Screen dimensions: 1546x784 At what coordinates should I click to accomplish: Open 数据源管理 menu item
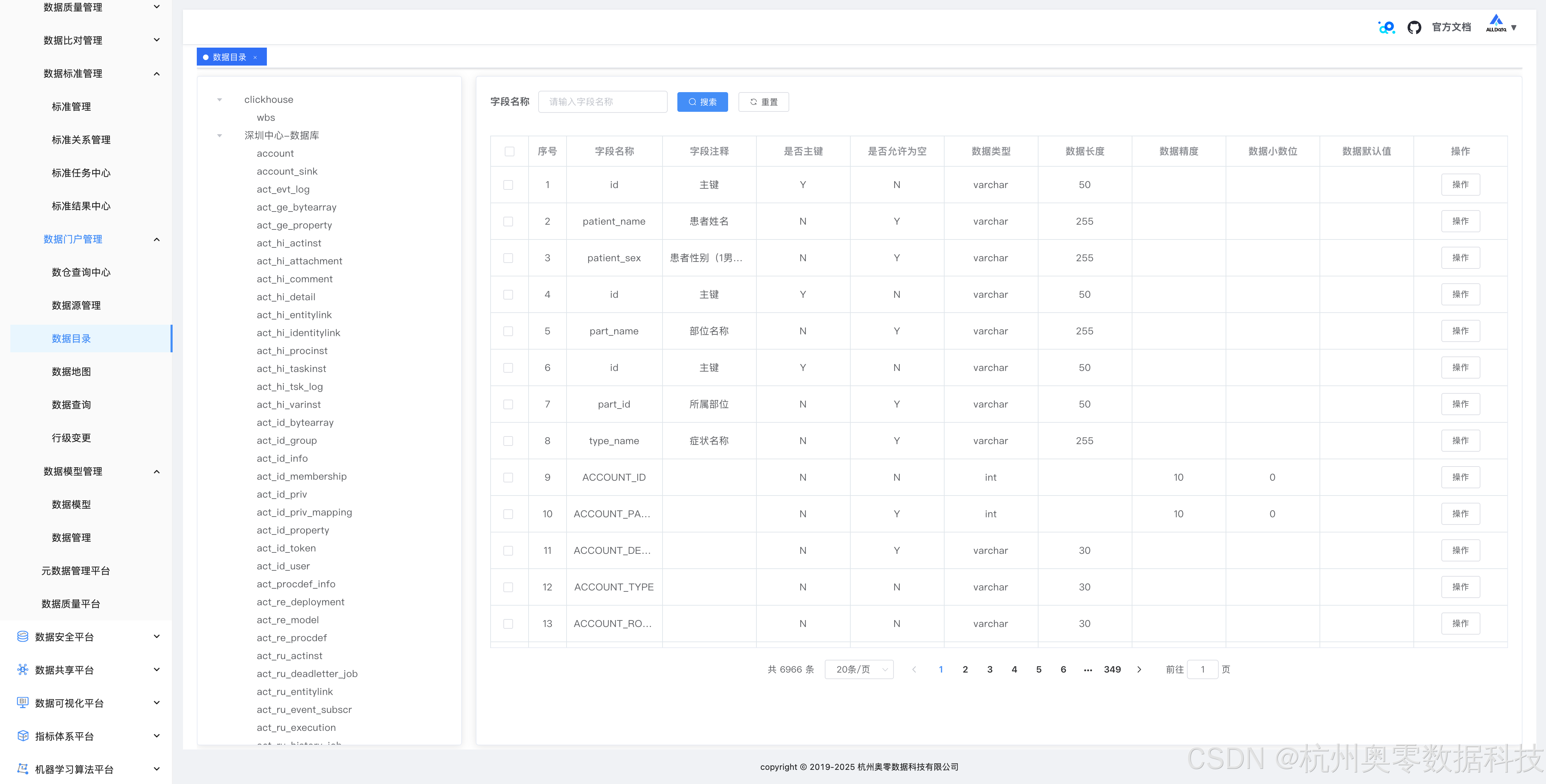coord(76,305)
